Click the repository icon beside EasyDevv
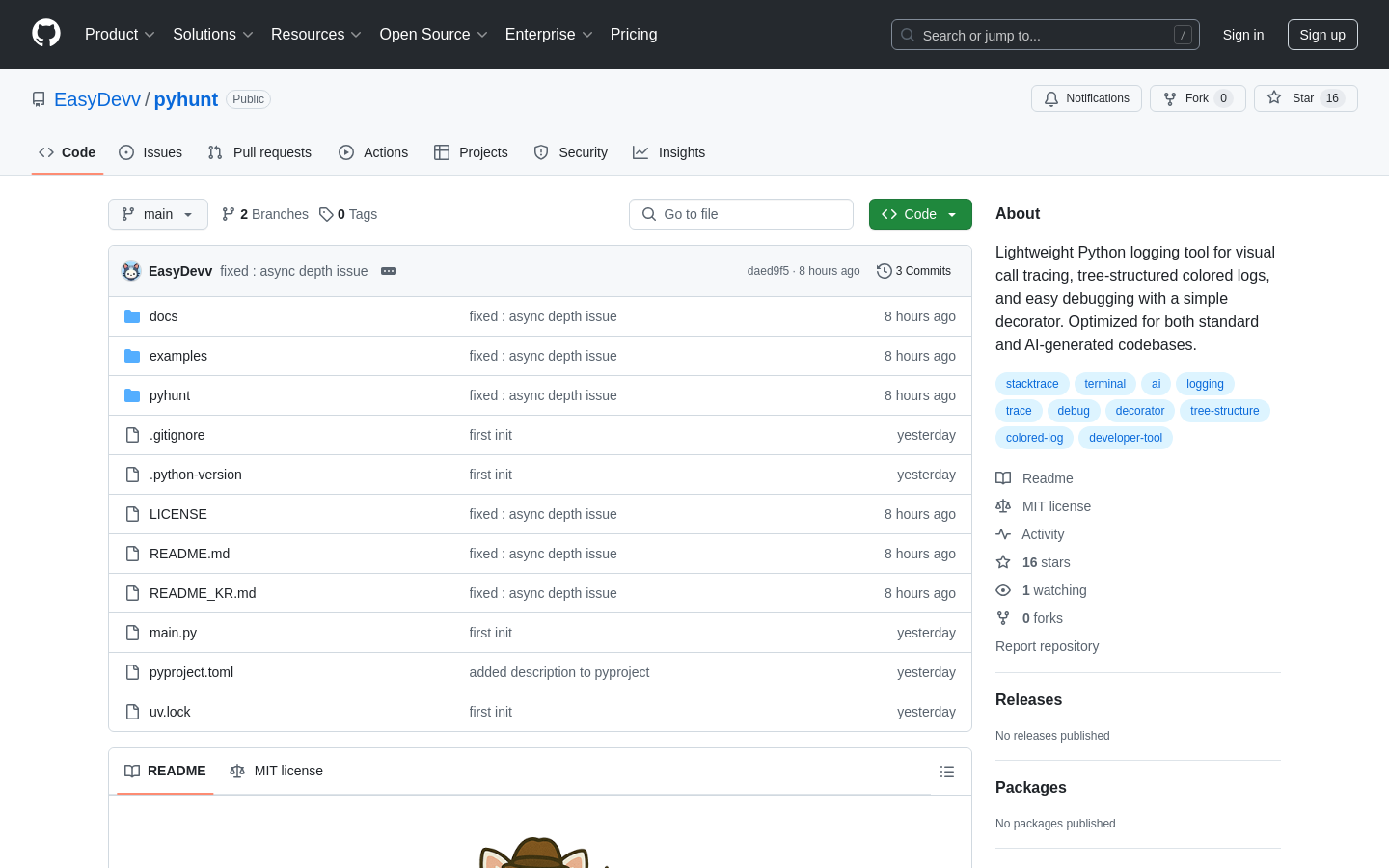Image resolution: width=1389 pixels, height=868 pixels. (39, 99)
